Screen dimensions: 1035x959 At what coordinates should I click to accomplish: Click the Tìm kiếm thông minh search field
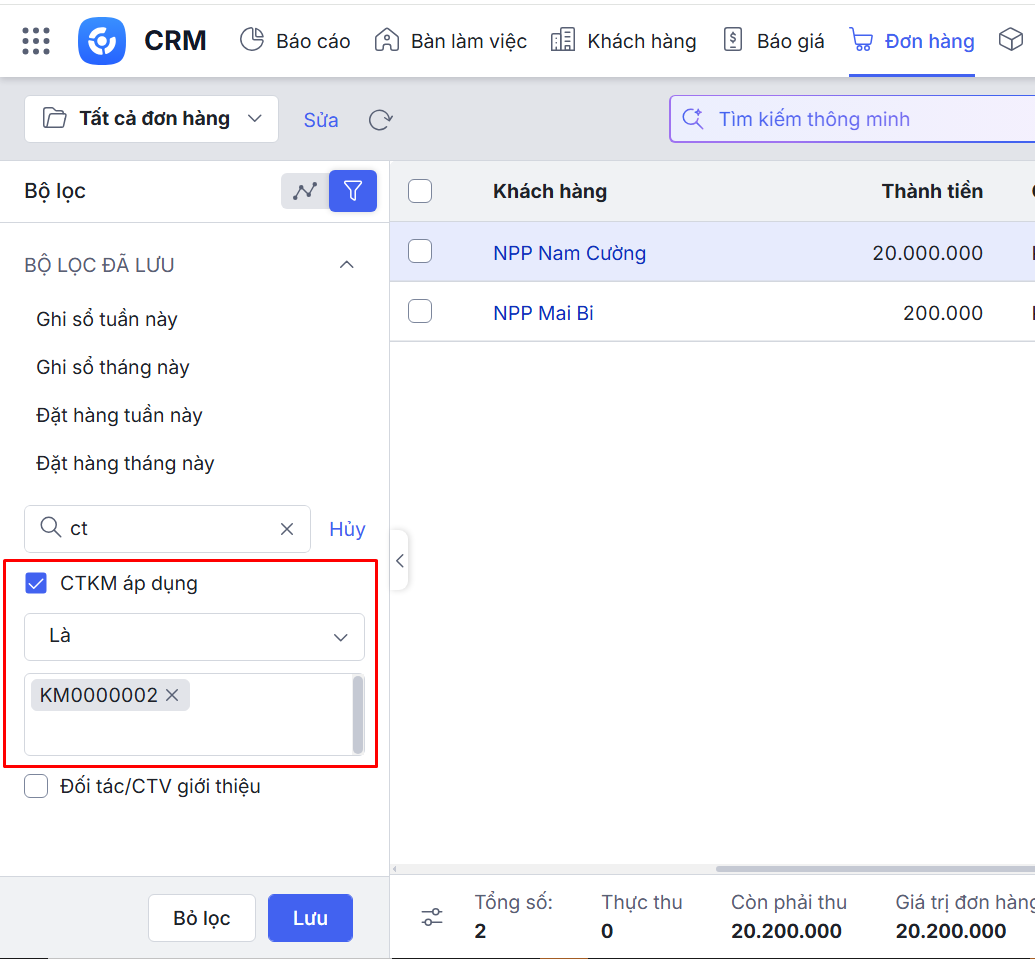coord(850,119)
